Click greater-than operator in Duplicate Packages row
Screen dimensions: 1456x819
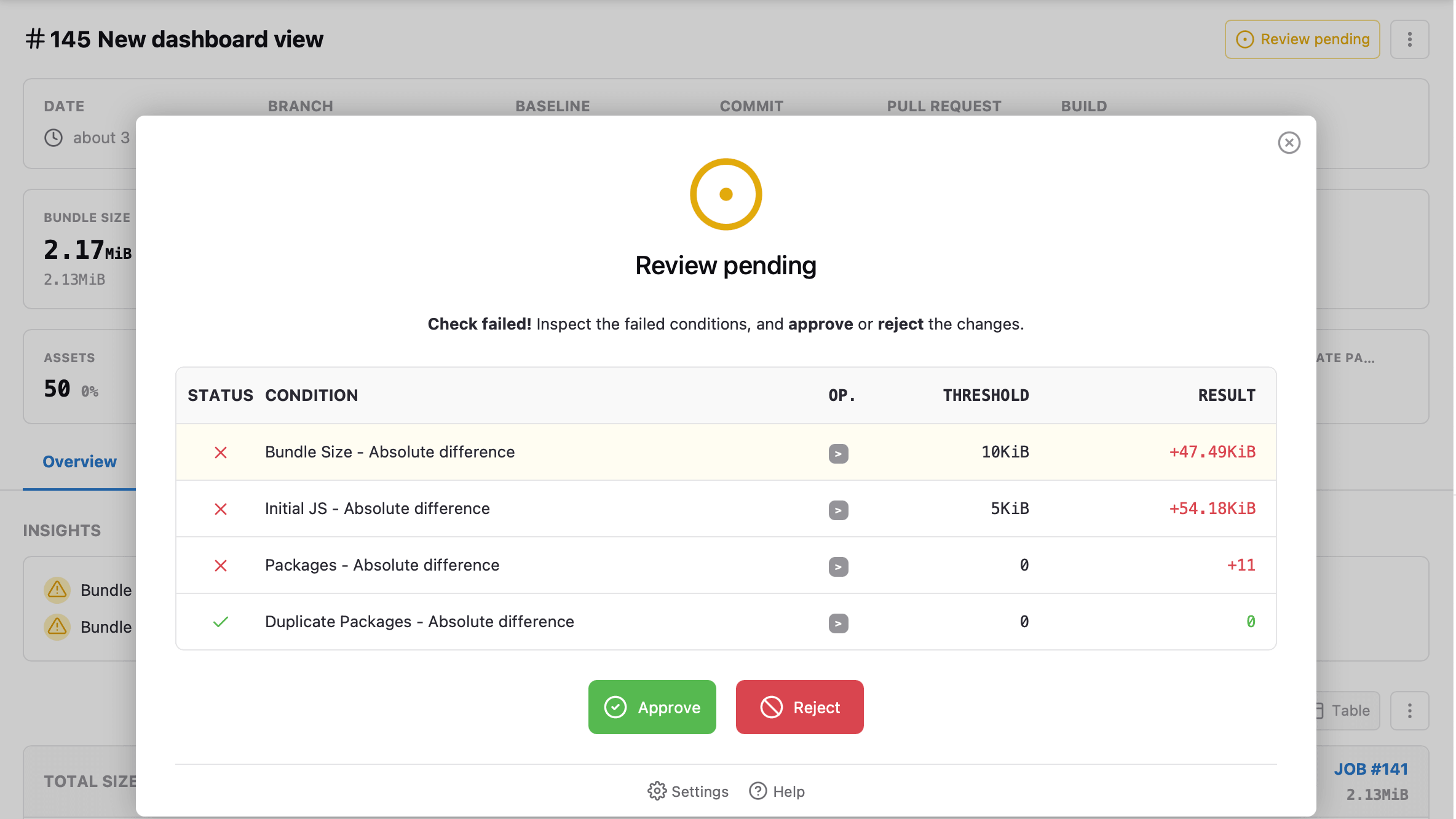pyautogui.click(x=838, y=623)
